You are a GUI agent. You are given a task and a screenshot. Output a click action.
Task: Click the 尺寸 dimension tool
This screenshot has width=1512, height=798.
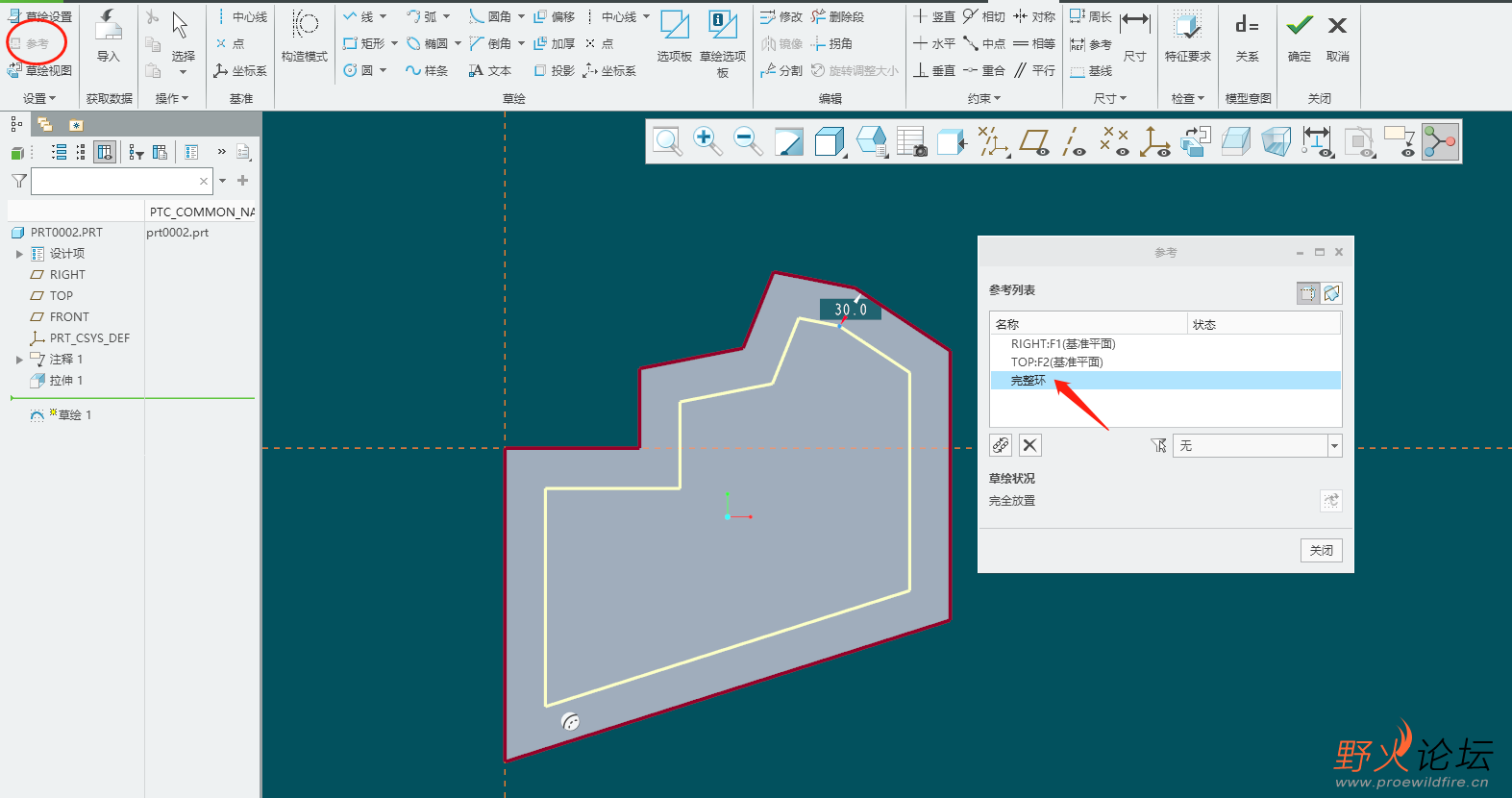point(1135,37)
